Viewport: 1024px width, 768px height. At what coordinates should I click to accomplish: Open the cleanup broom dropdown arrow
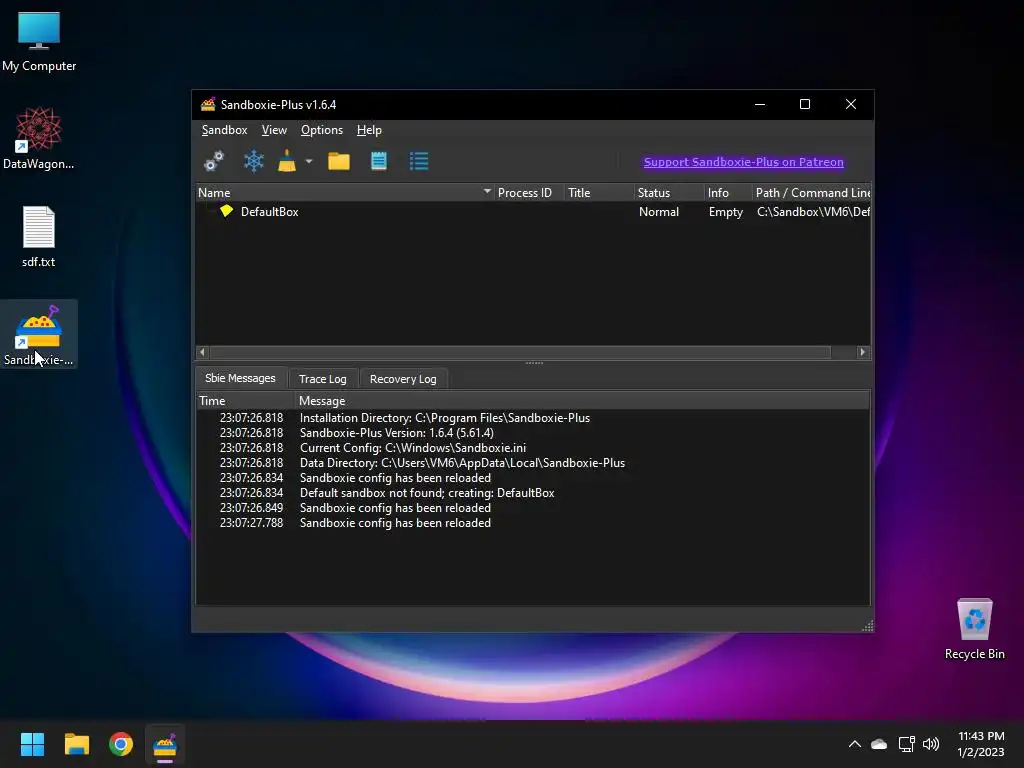pos(309,161)
